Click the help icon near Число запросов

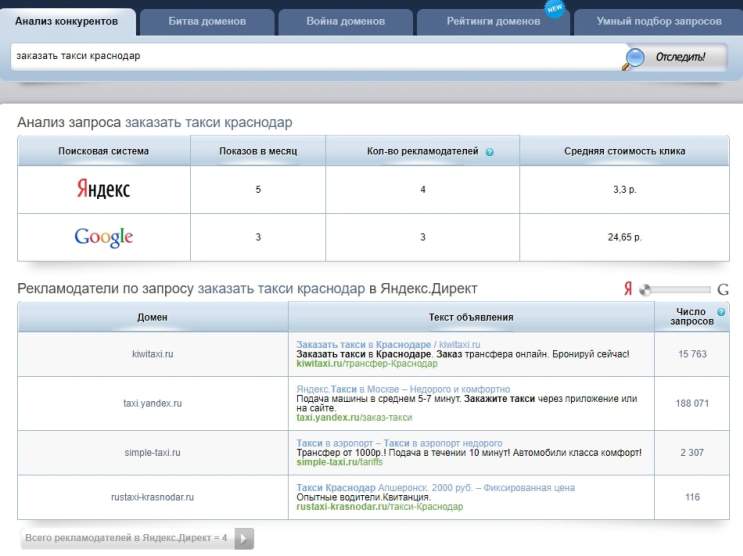pos(721,312)
